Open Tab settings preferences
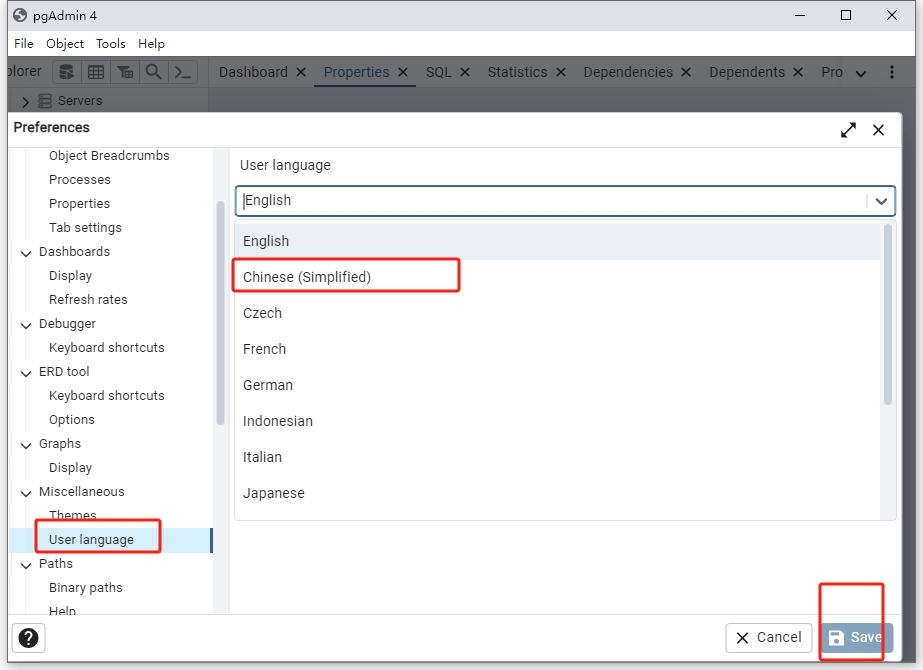923x670 pixels. click(85, 228)
